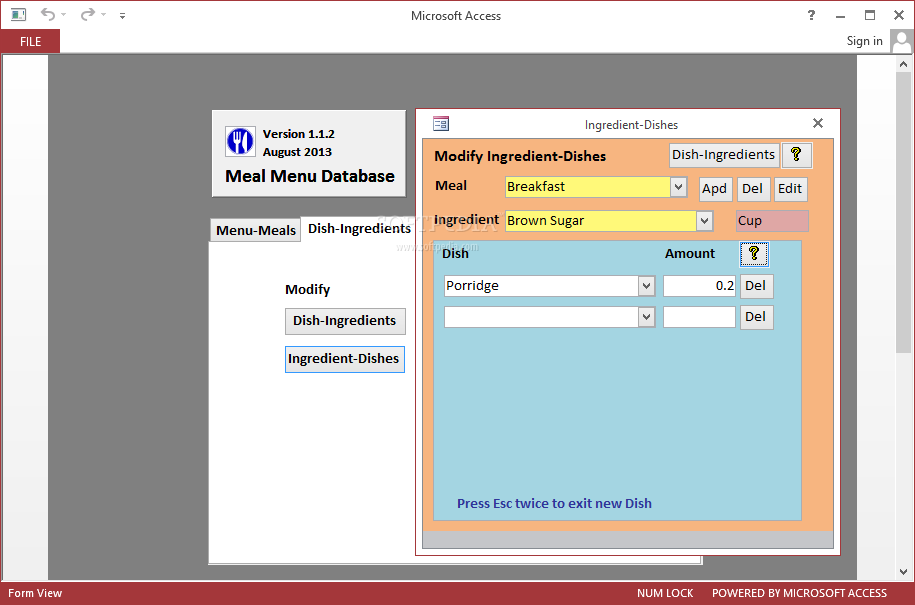Open the Redo history dropdown arrow
The height and width of the screenshot is (605, 915).
click(x=103, y=15)
